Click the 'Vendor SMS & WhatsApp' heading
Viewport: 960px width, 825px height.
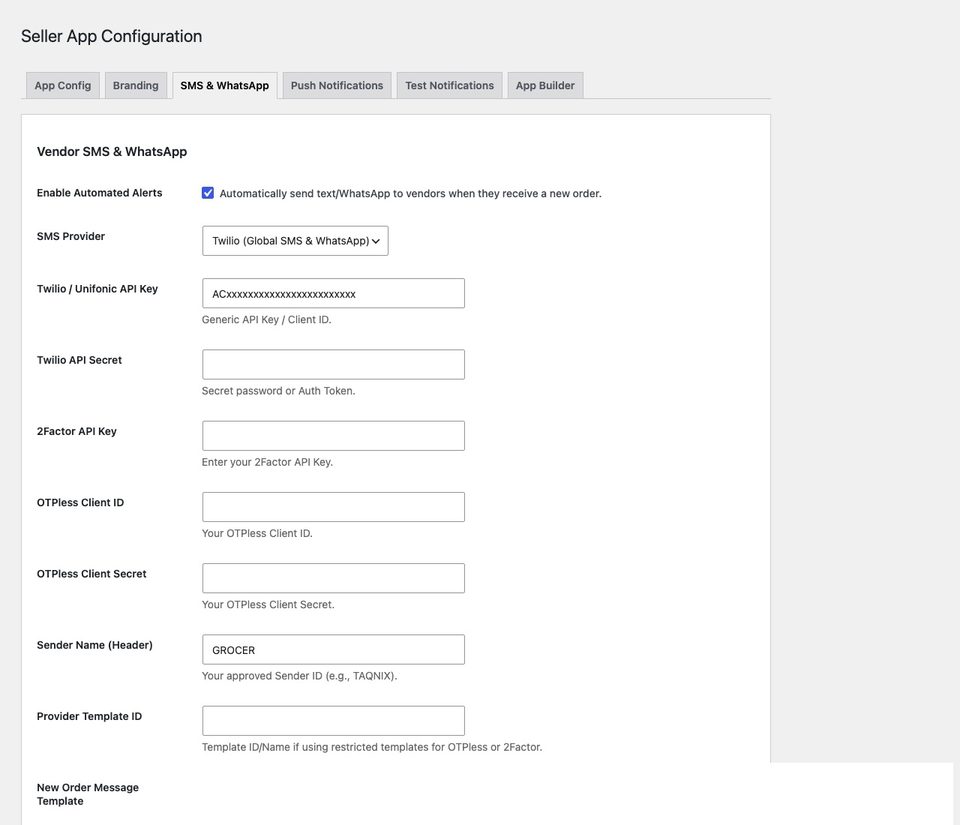click(112, 152)
